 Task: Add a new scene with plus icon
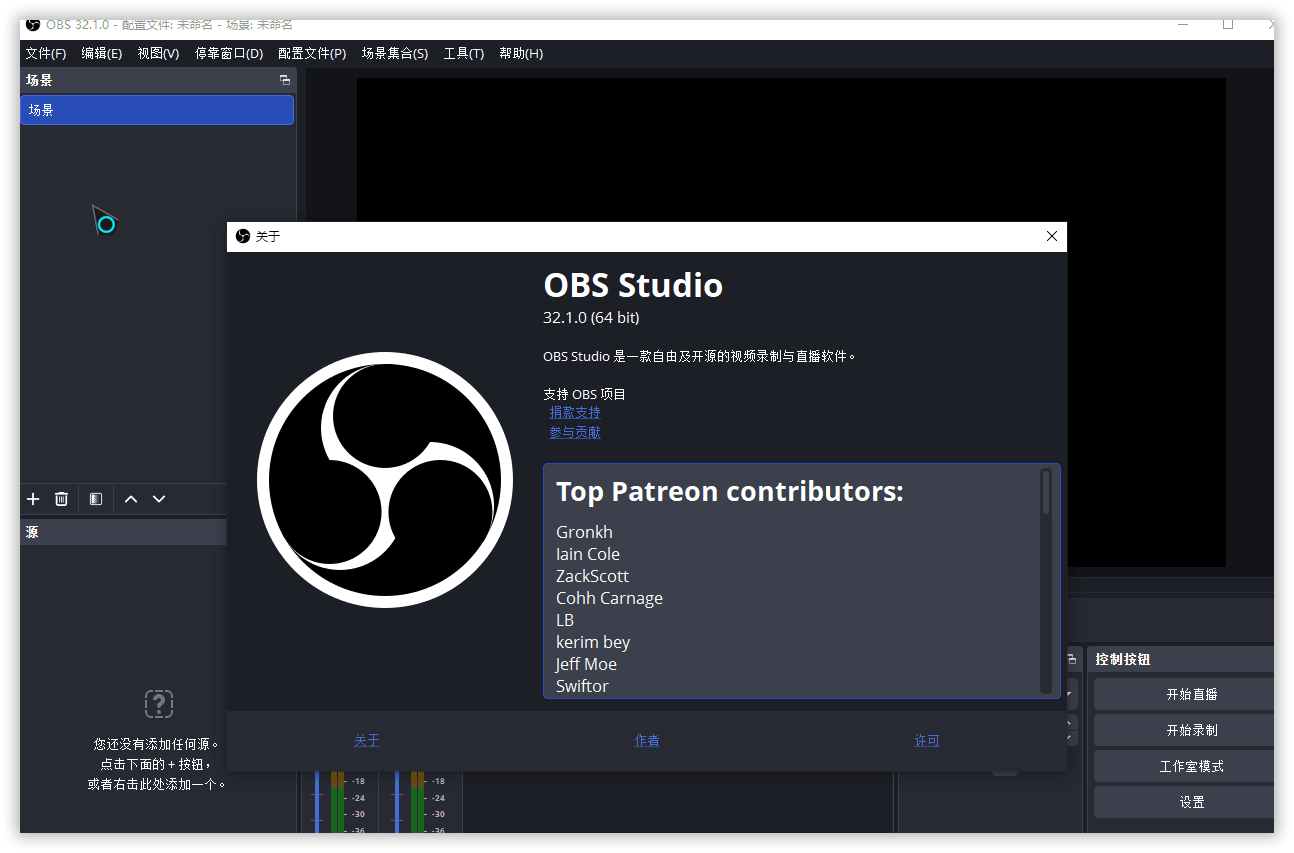coord(33,499)
